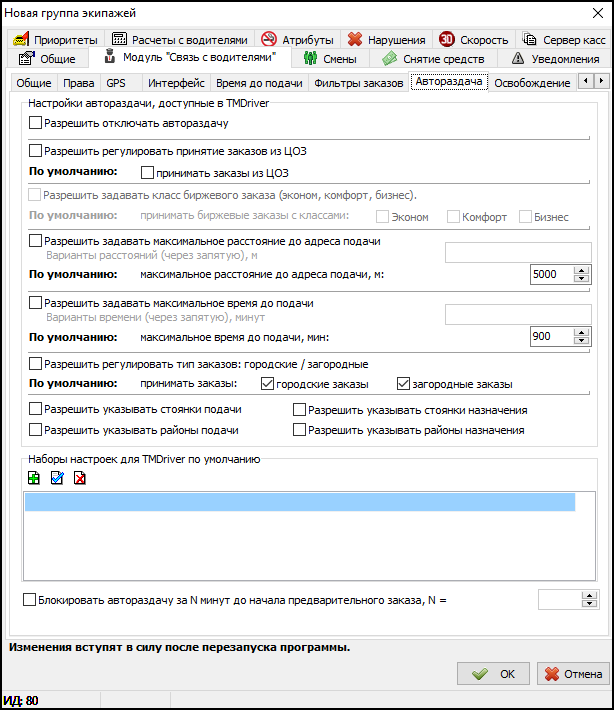The image size is (614, 710).
Task: Open the Расчеты с водителями tab
Action: [x=178, y=39]
